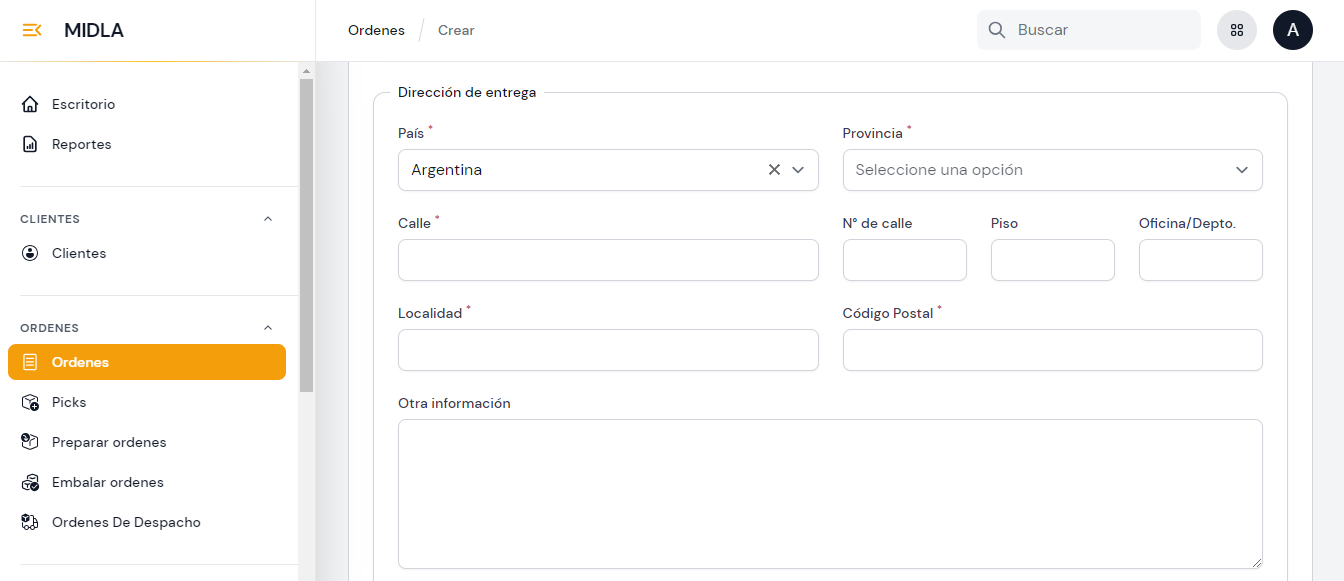Open the Provincia dropdown
The image size is (1344, 581).
click(x=1052, y=170)
